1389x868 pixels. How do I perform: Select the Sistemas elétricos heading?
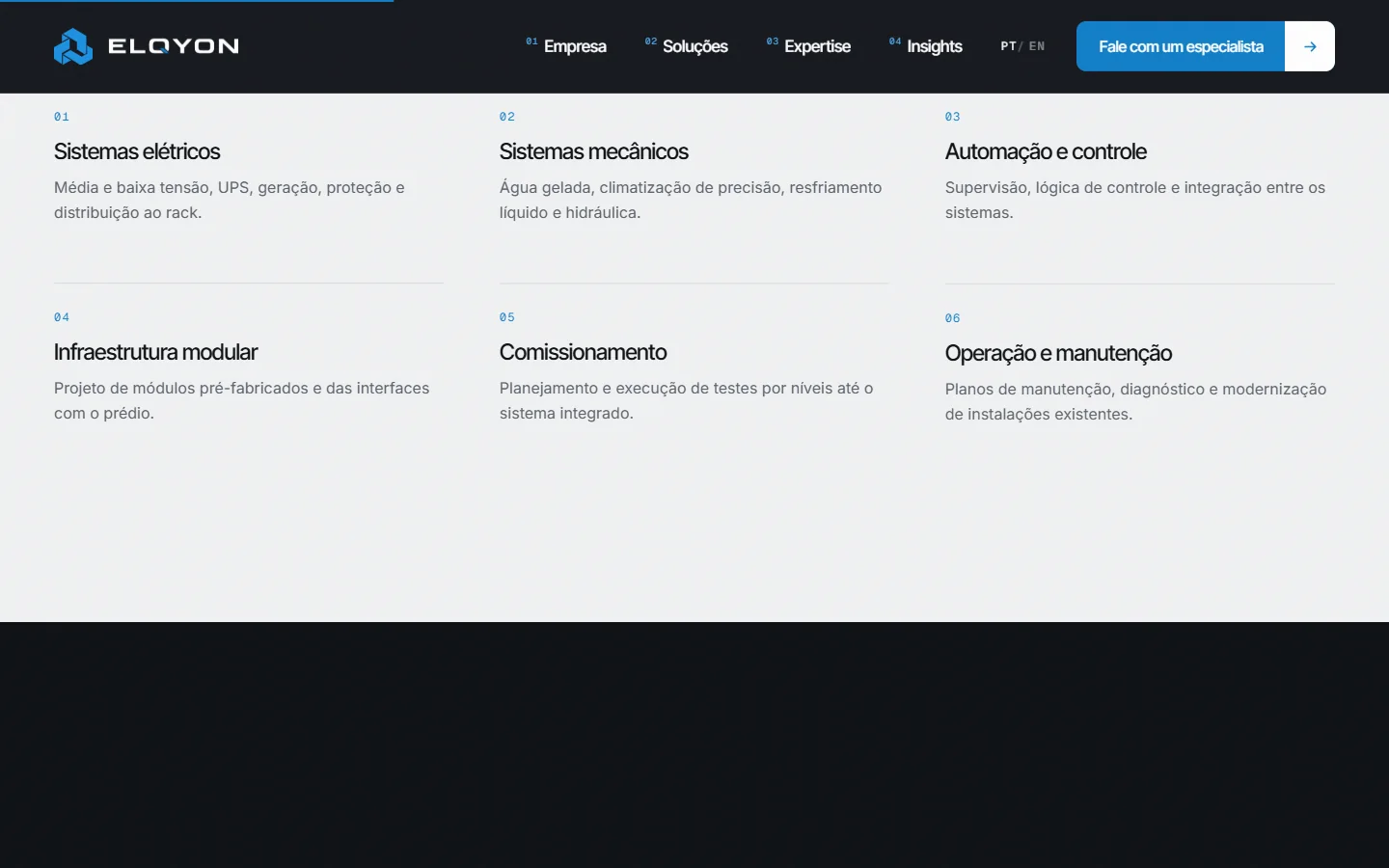tap(137, 151)
